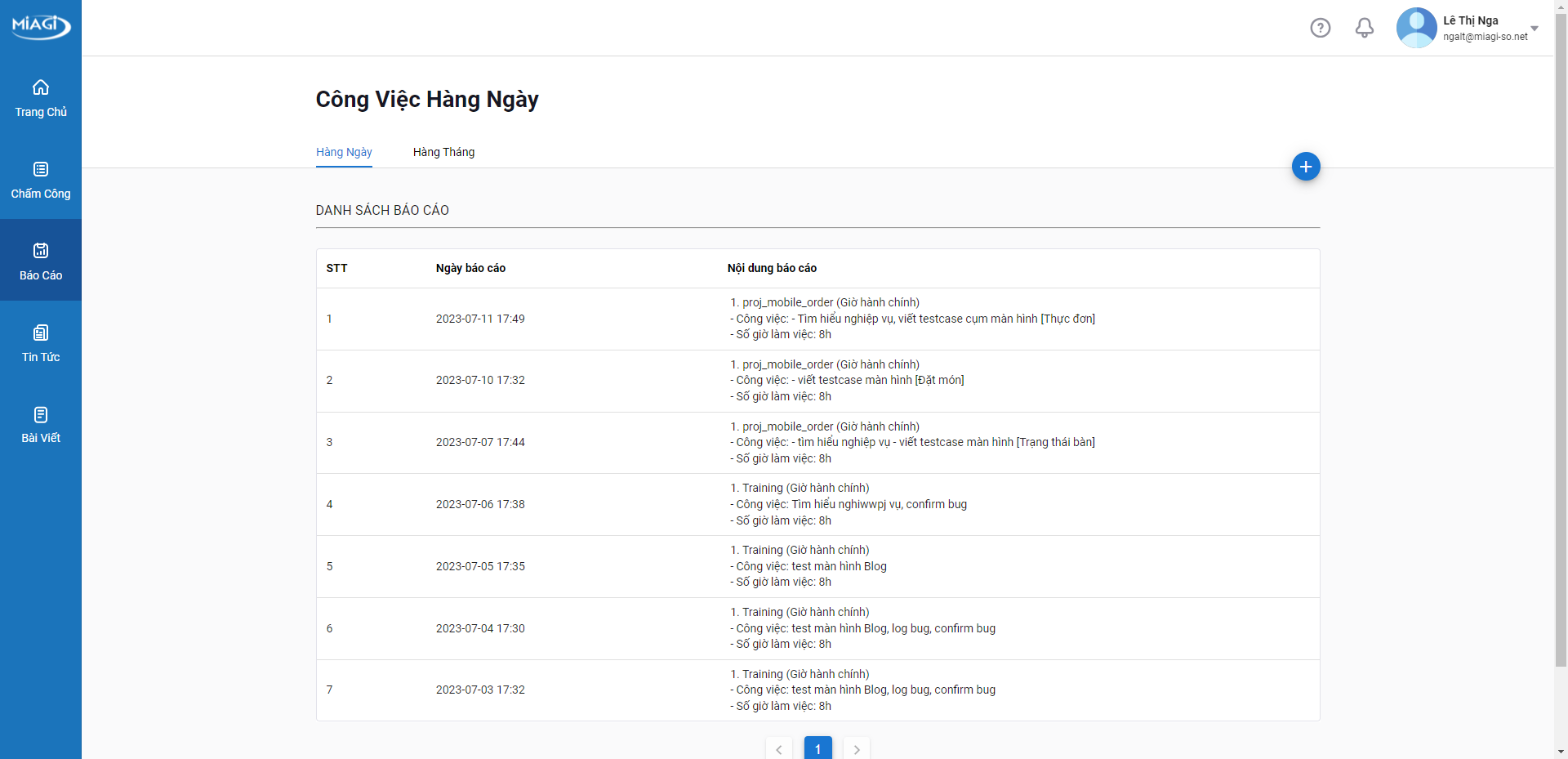The height and width of the screenshot is (759, 1568).
Task: Click the MiAGI logo
Action: tap(41, 25)
